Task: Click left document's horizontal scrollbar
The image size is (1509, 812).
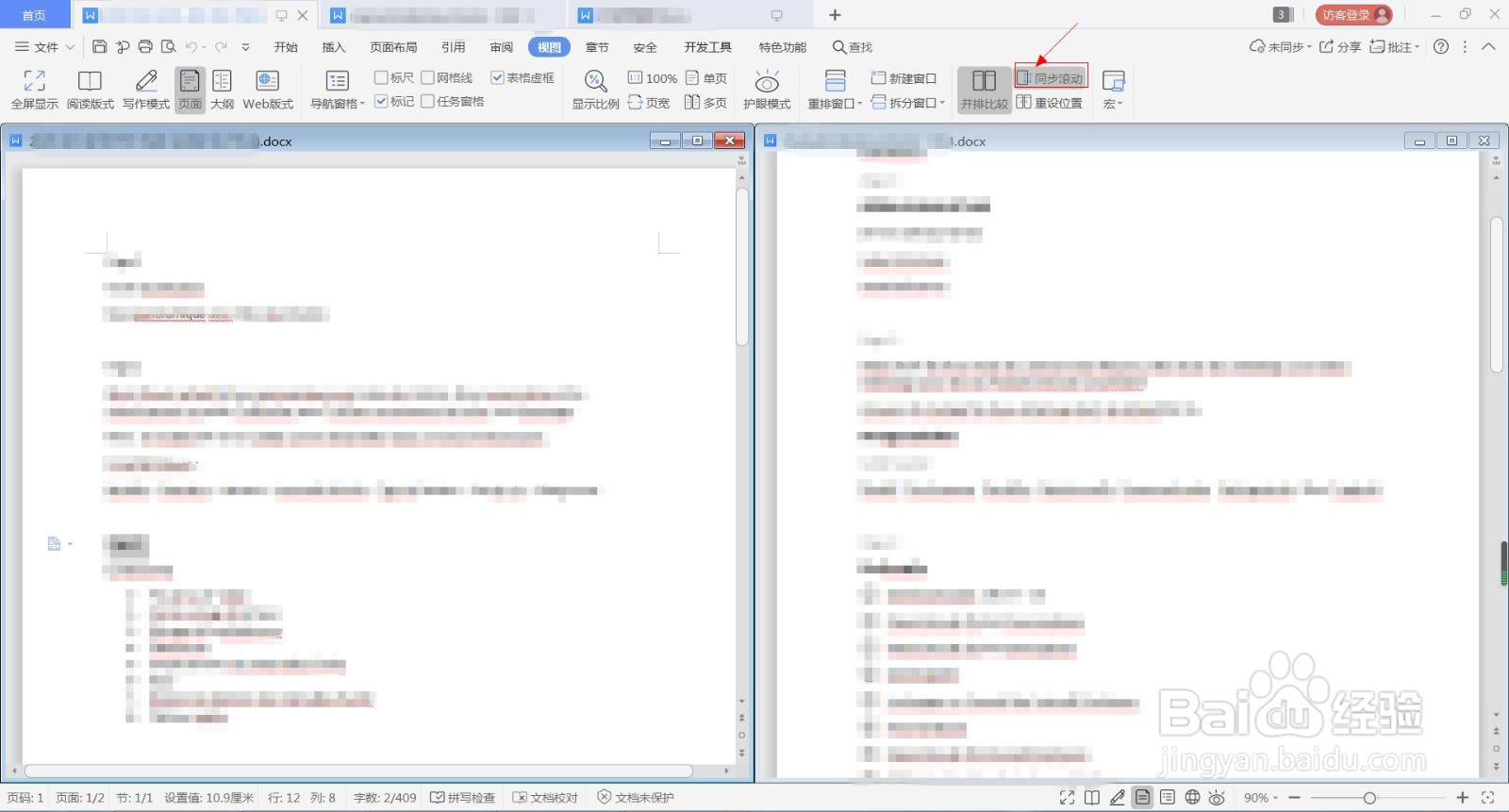Action: [358, 771]
